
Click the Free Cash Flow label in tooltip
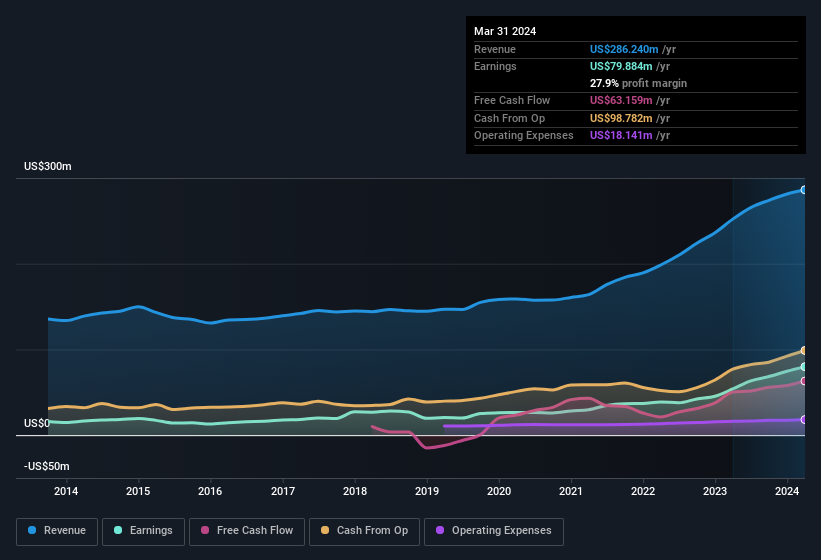512,100
